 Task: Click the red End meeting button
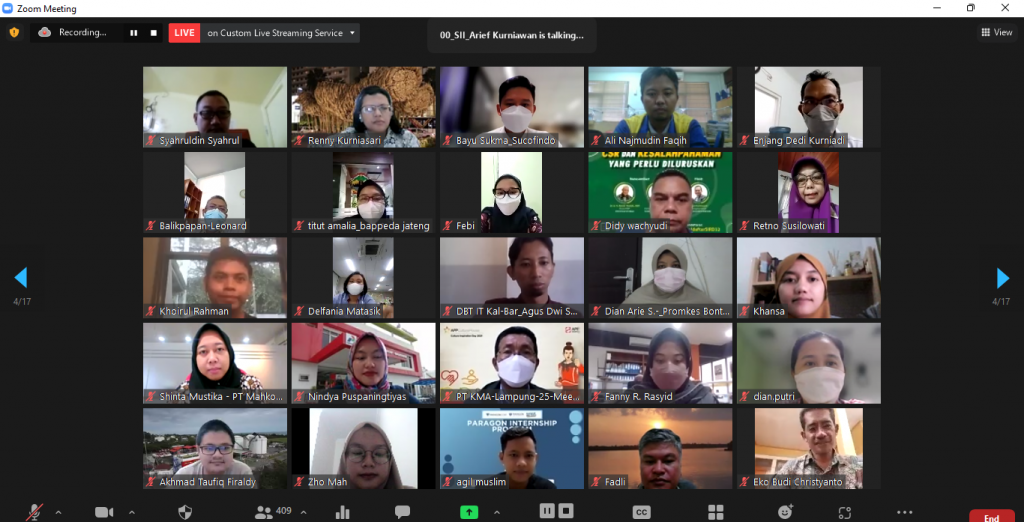coord(990,516)
